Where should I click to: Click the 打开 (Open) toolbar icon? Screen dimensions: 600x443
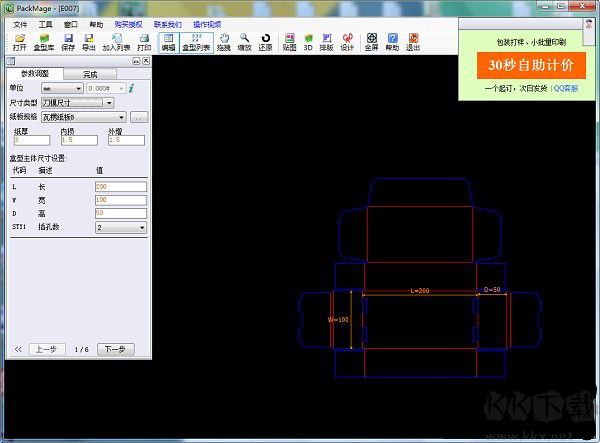pyautogui.click(x=19, y=41)
